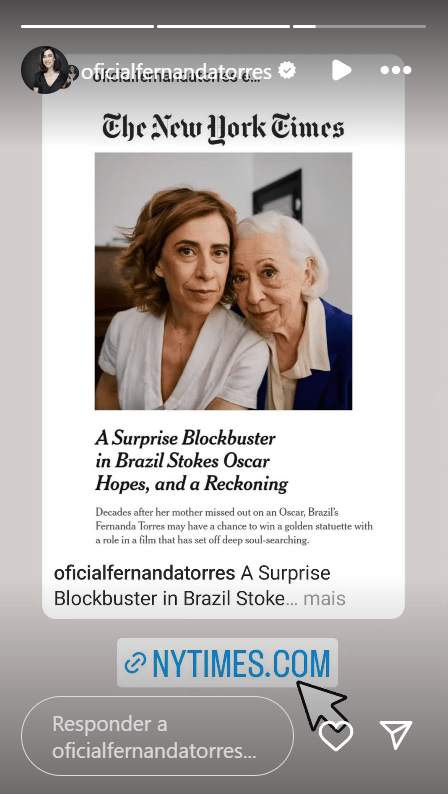The image size is (448, 794).
Task: Share story via paper plane icon
Action: click(396, 735)
